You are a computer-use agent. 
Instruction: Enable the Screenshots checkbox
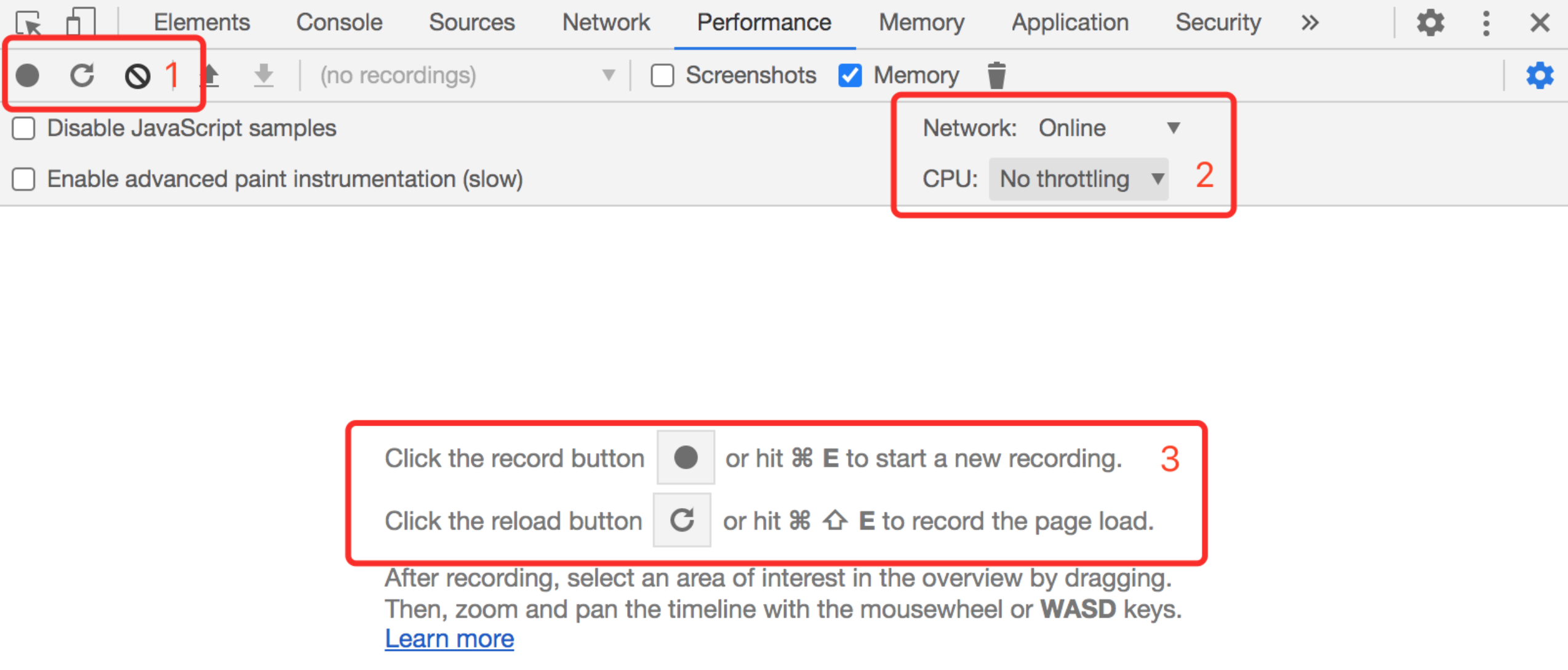663,75
